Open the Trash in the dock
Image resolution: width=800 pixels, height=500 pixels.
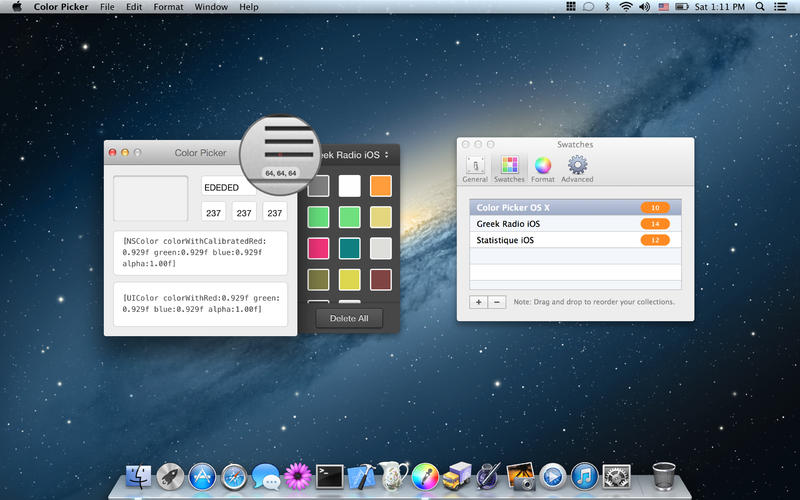pos(664,476)
